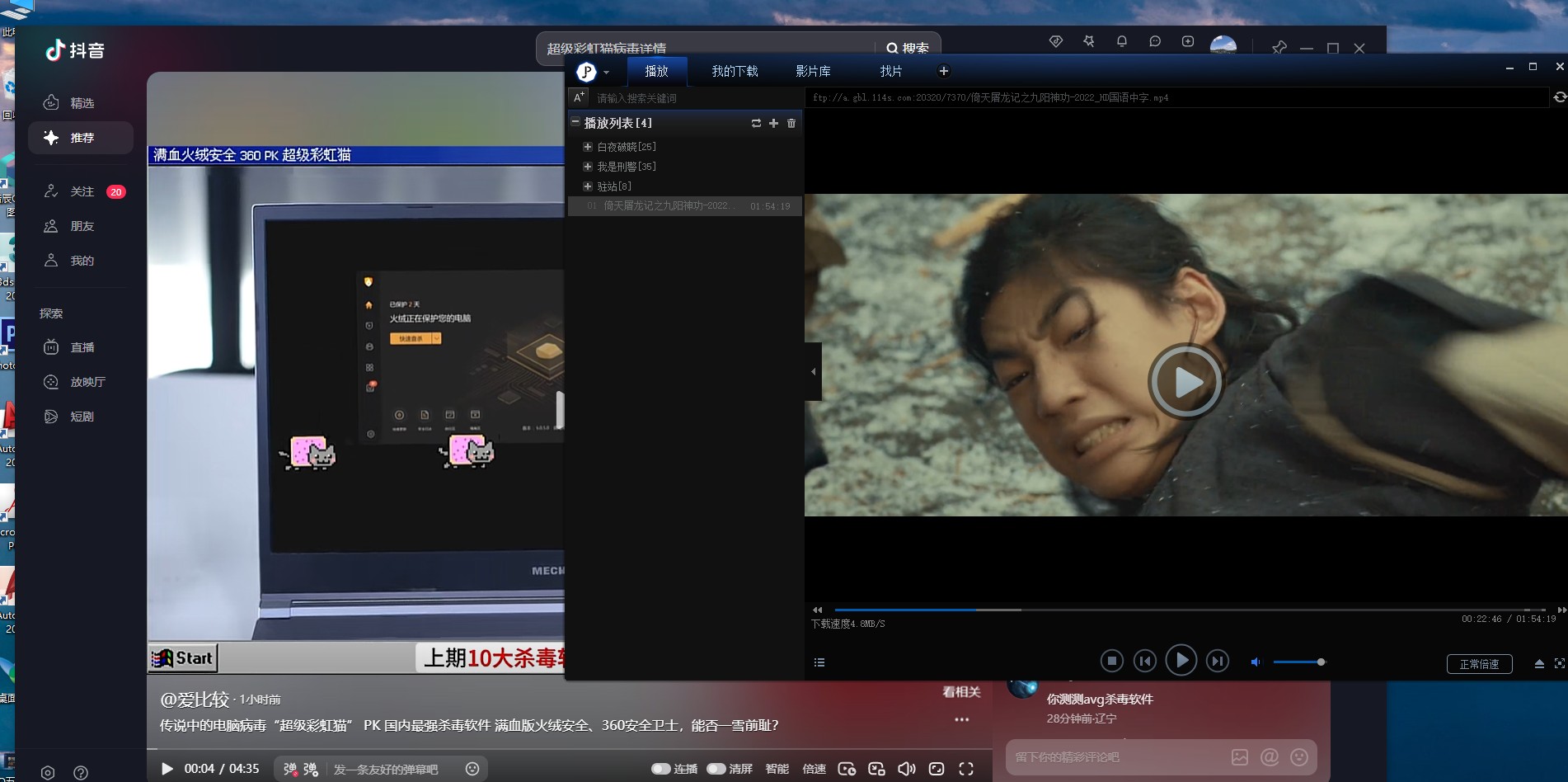Open the 精选 section in Douyin sidebar
The height and width of the screenshot is (782, 1568).
pos(81,103)
